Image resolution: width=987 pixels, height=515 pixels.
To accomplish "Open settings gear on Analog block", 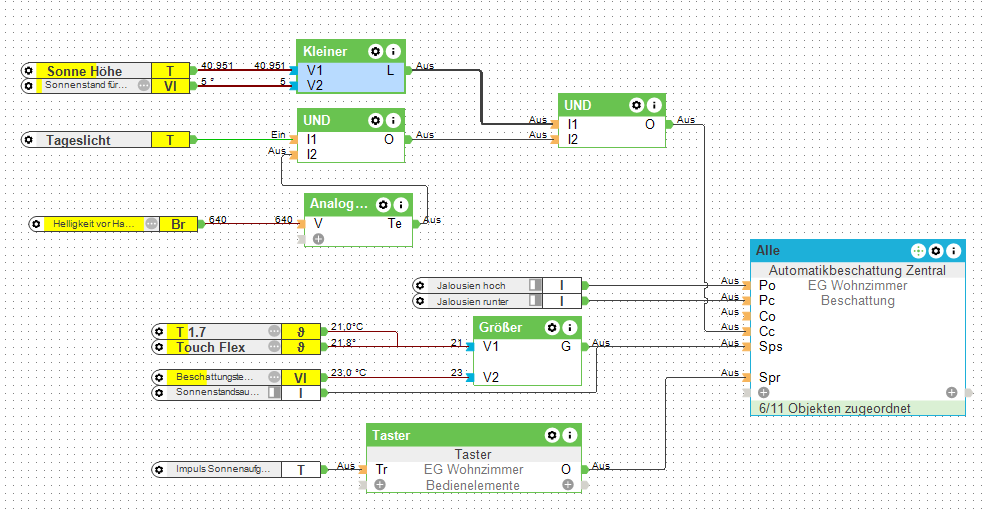I will [x=383, y=205].
